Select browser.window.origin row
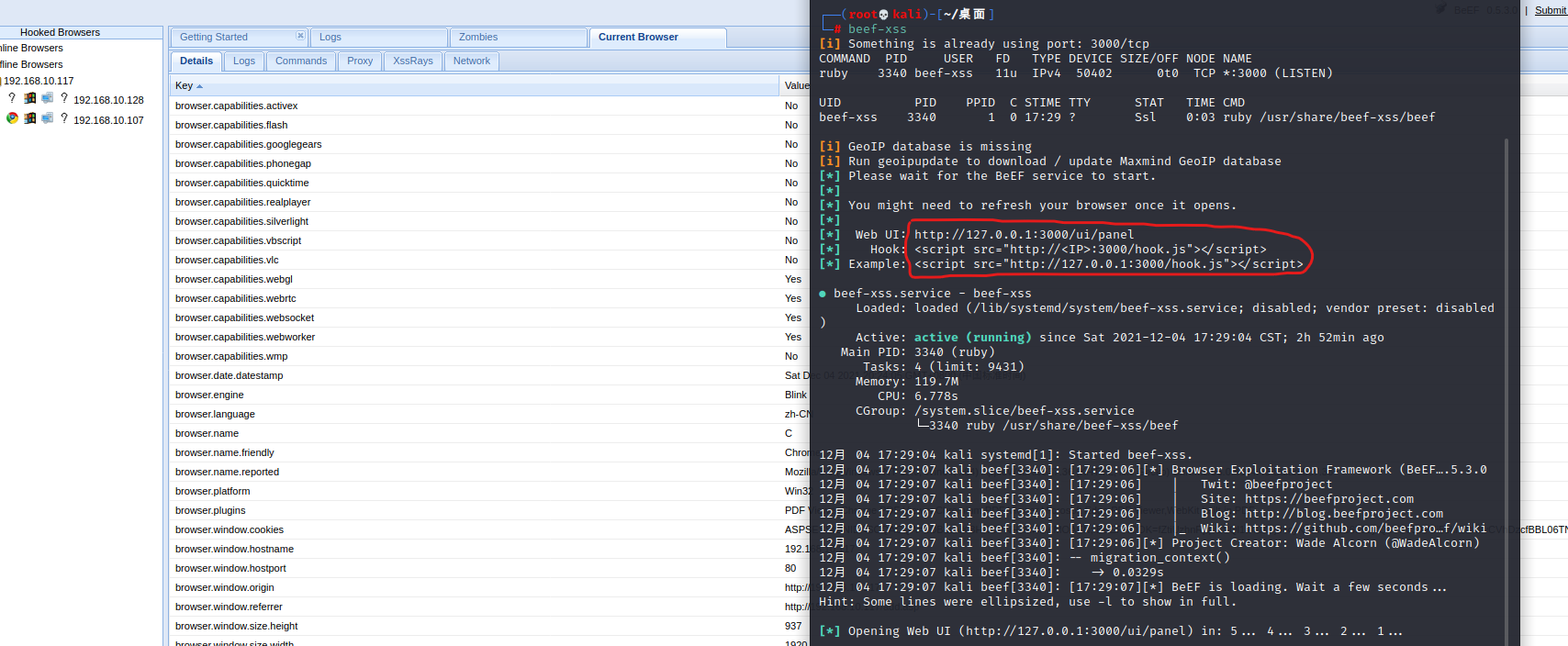1568x646 pixels. (489, 587)
